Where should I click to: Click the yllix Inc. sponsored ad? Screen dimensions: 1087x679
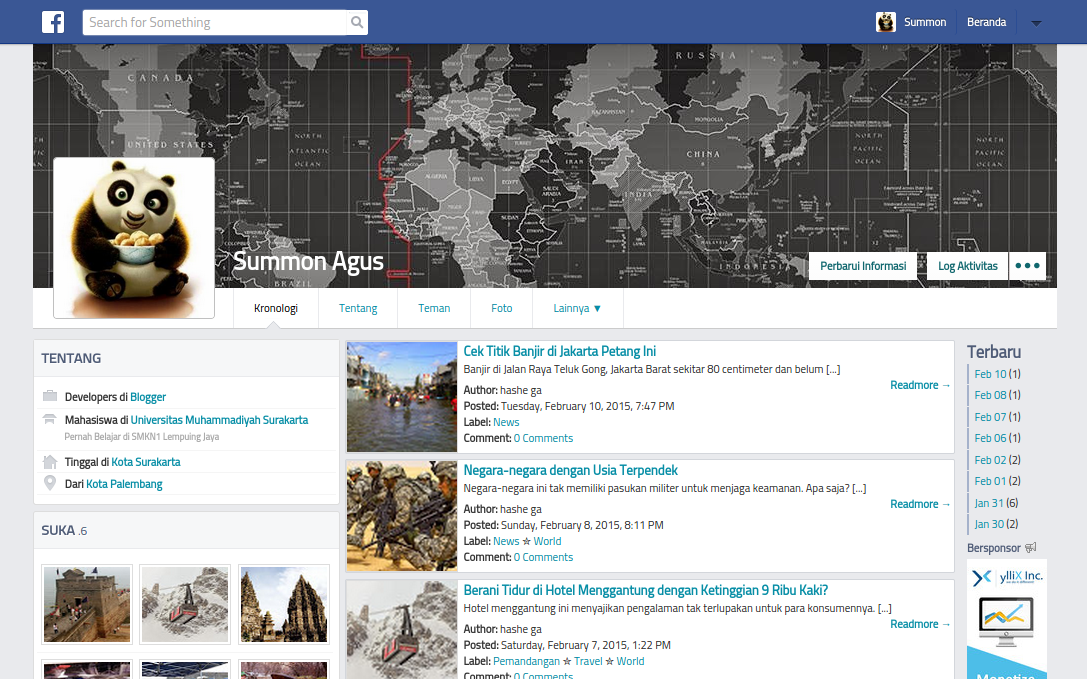[1007, 619]
